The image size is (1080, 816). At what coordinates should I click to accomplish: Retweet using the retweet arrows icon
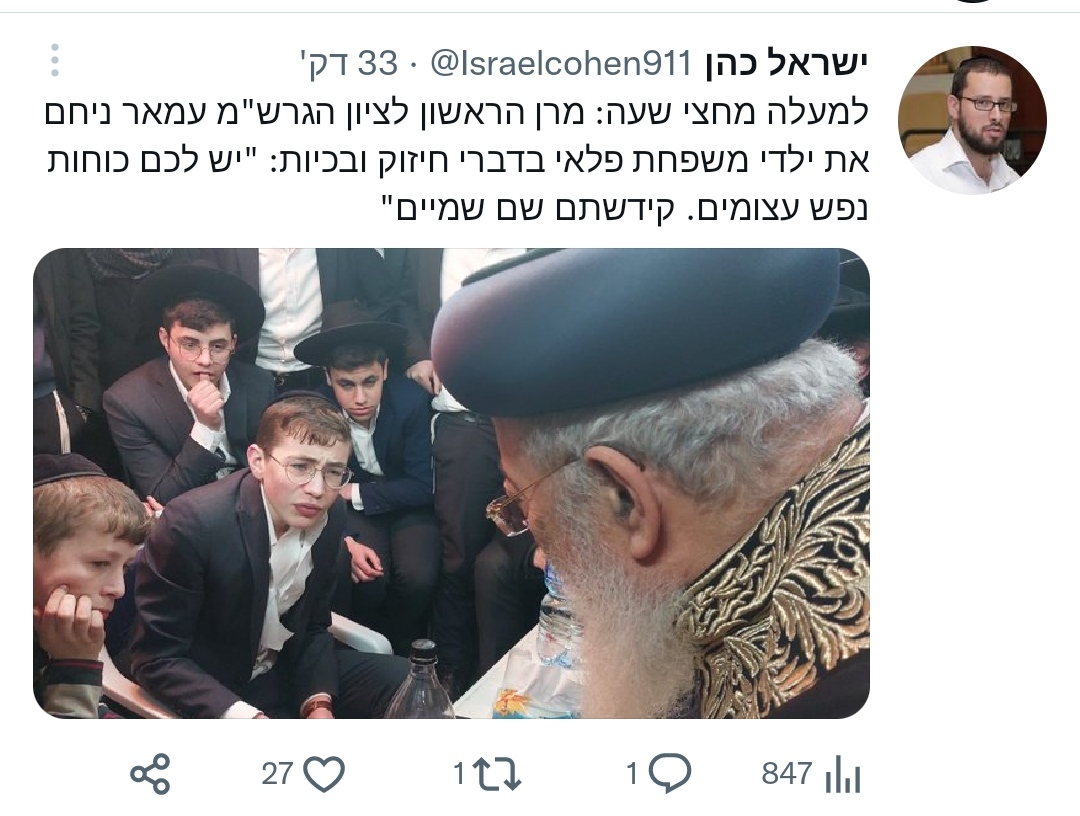(497, 774)
